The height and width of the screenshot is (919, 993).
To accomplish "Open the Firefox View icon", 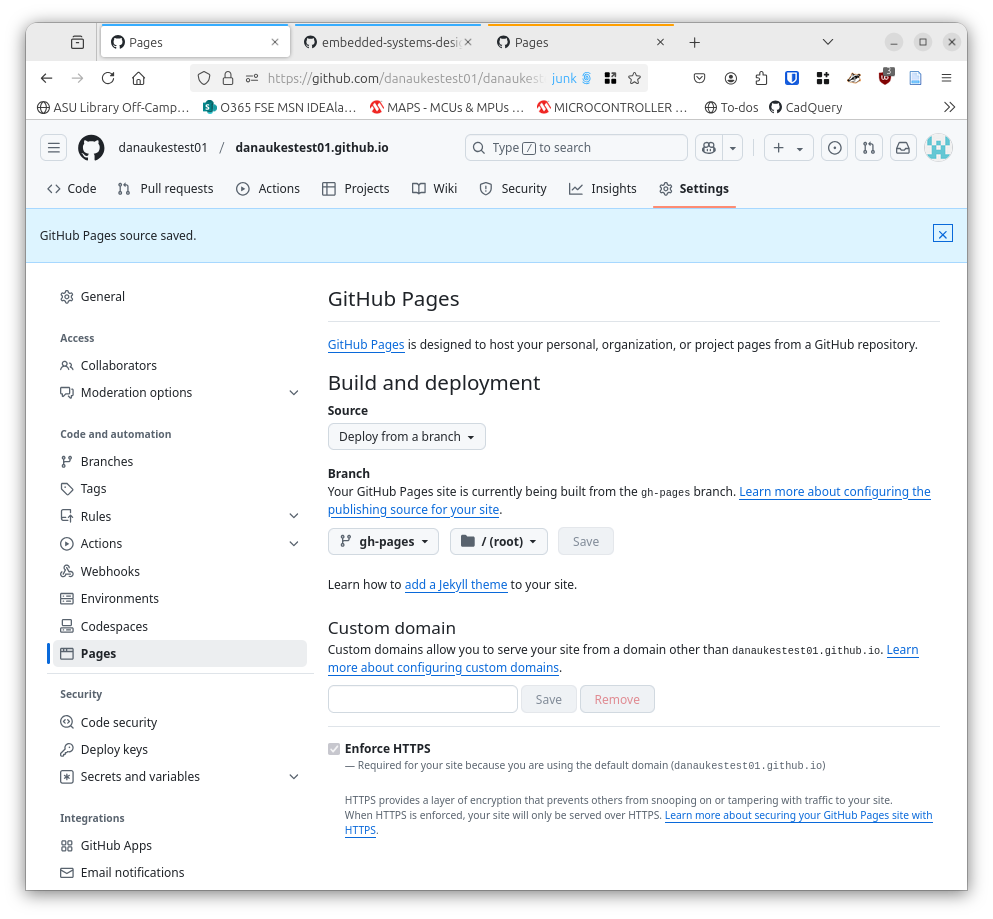I will pos(77,42).
